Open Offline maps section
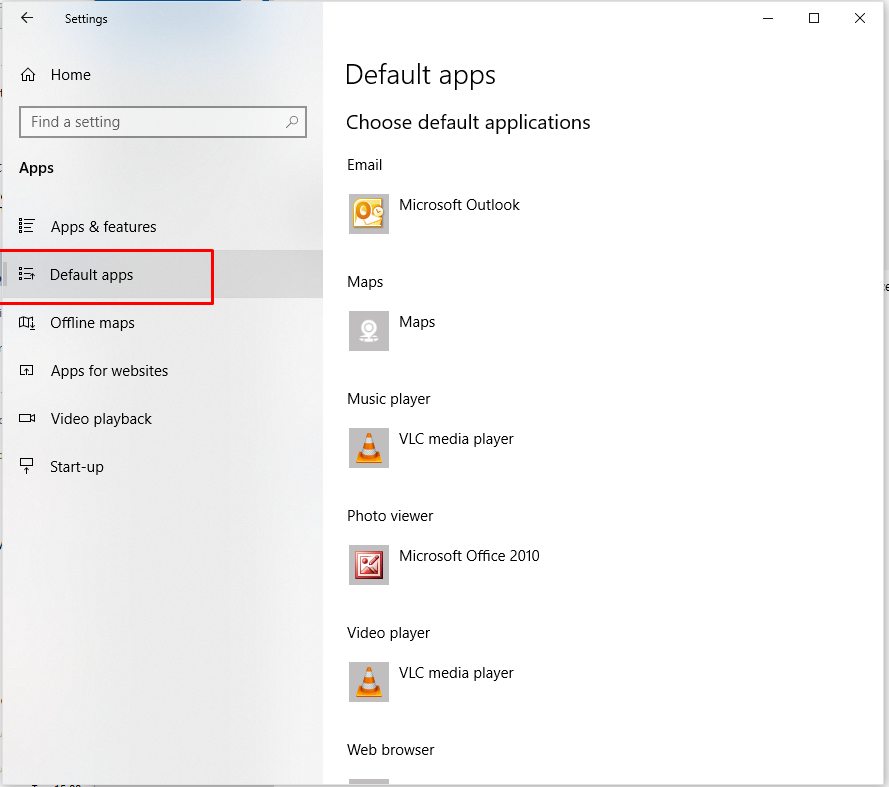Screen dimensions: 889x787 point(162,323)
